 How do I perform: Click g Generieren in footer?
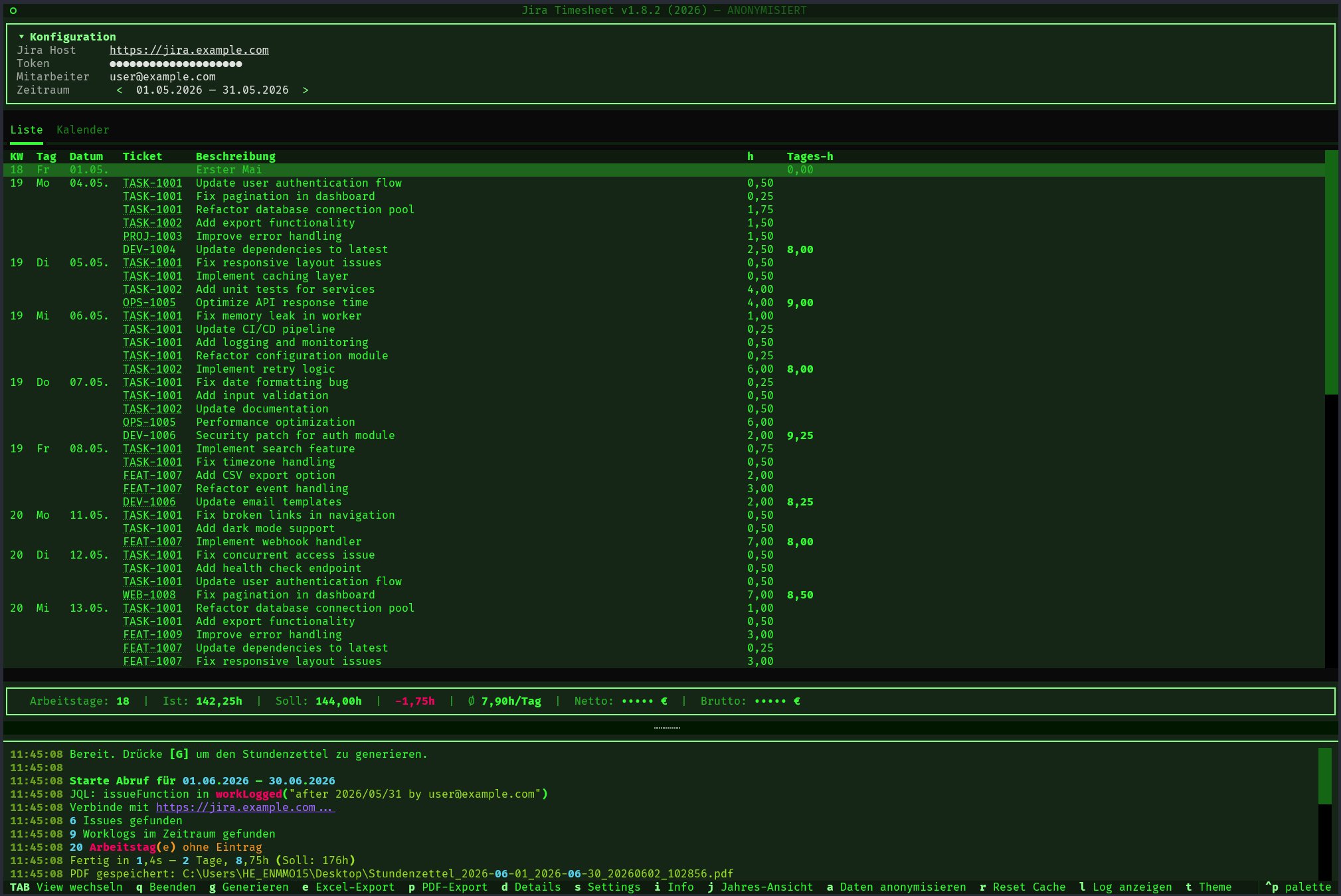(x=249, y=887)
